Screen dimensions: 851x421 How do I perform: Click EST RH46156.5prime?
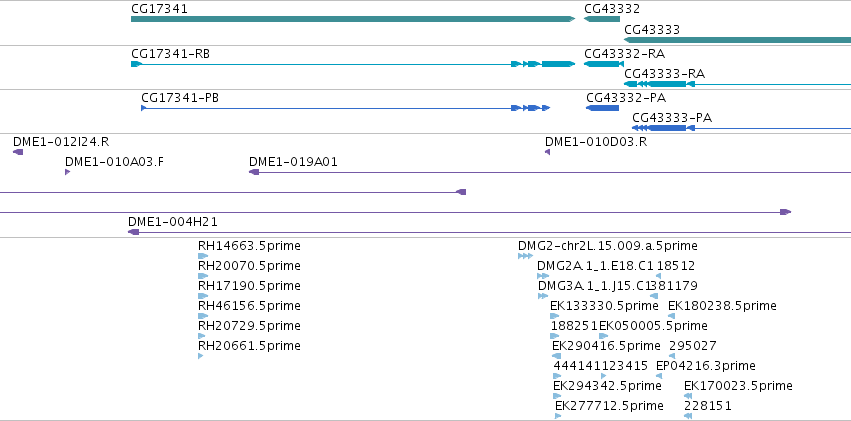coord(203,316)
